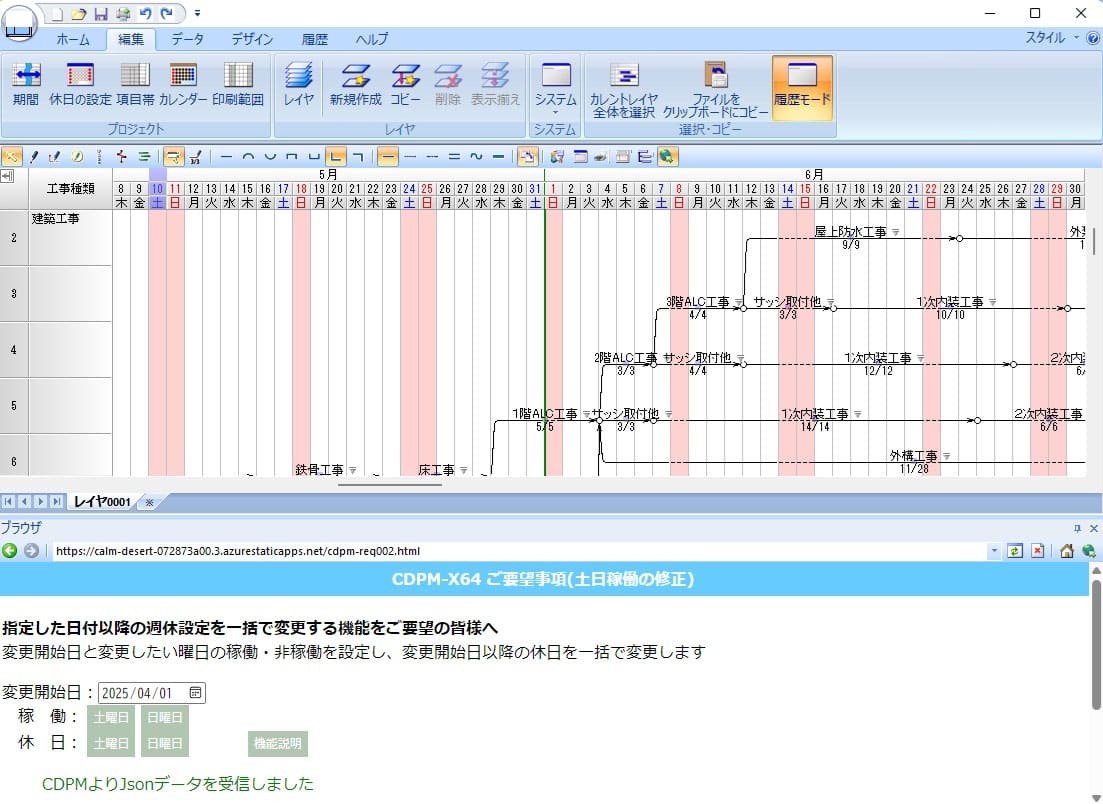Open the デザイン ribbon tab
Screen dimensions: 1103x804
click(252, 39)
